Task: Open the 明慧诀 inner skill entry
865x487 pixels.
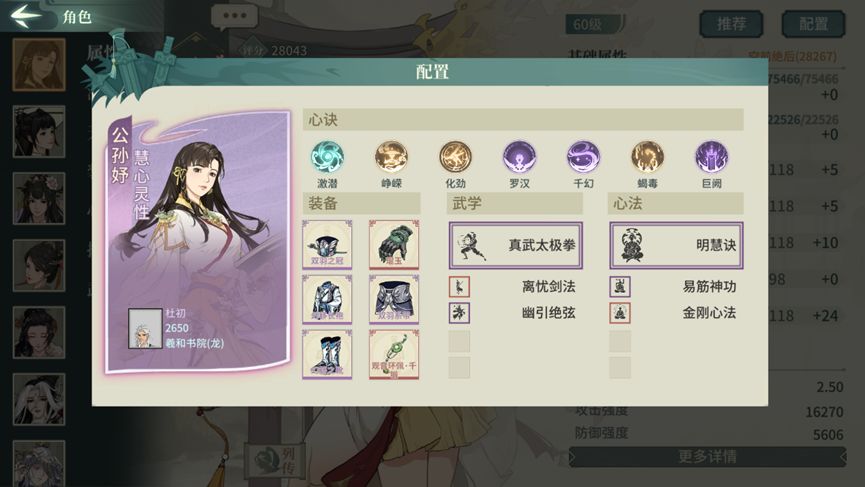Action: (x=676, y=245)
